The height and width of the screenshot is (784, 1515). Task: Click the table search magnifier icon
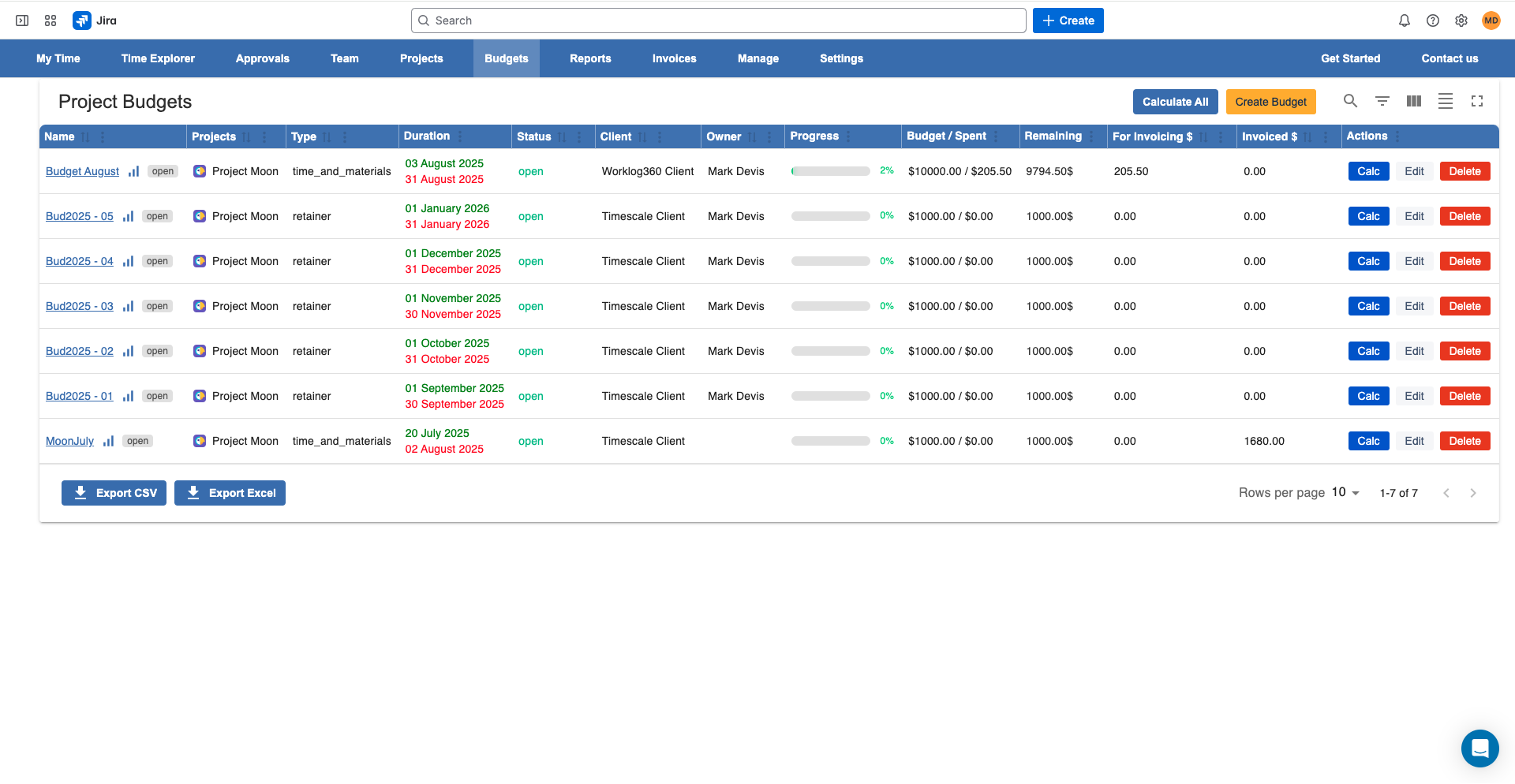1351,101
